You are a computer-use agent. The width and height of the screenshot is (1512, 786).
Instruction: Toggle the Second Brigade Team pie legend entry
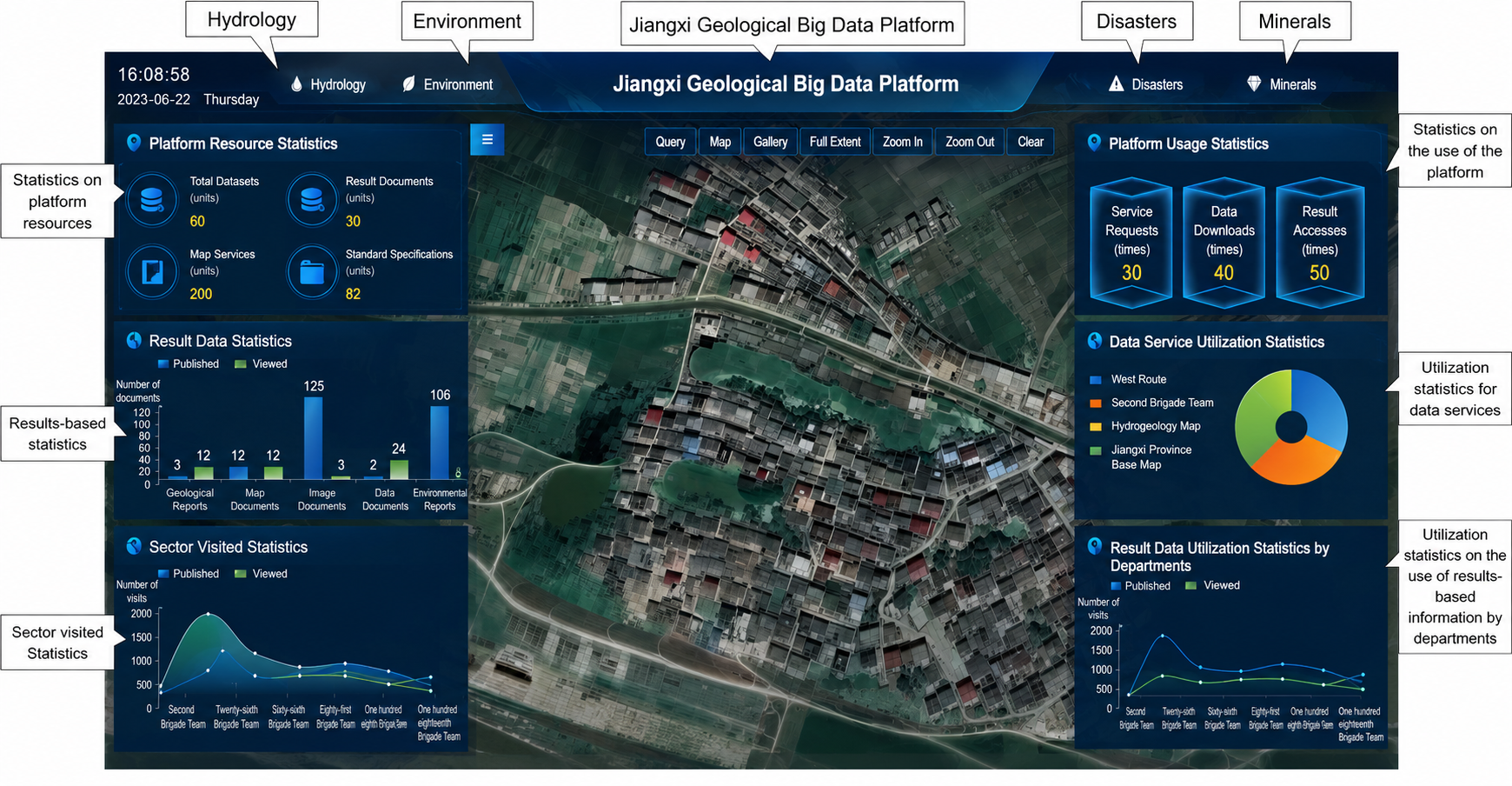point(1151,403)
